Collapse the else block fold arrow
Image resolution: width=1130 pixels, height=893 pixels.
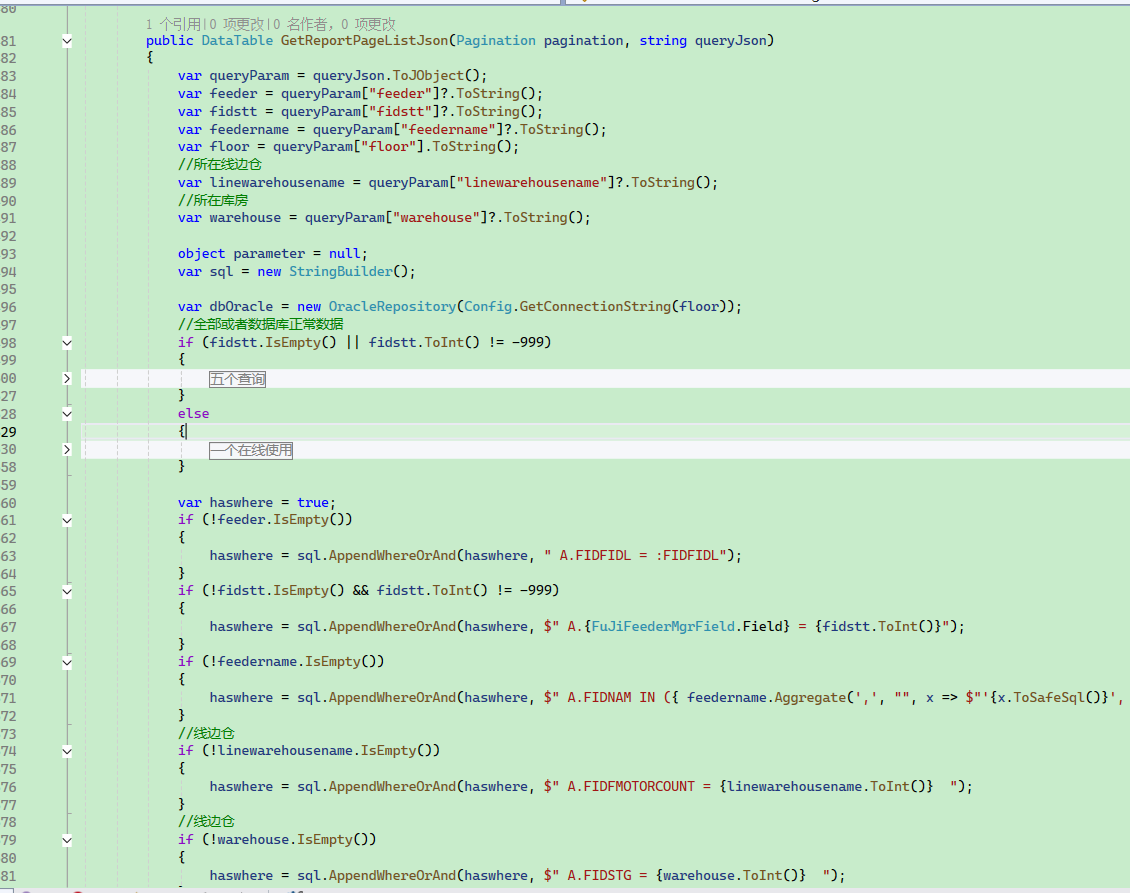(67, 413)
